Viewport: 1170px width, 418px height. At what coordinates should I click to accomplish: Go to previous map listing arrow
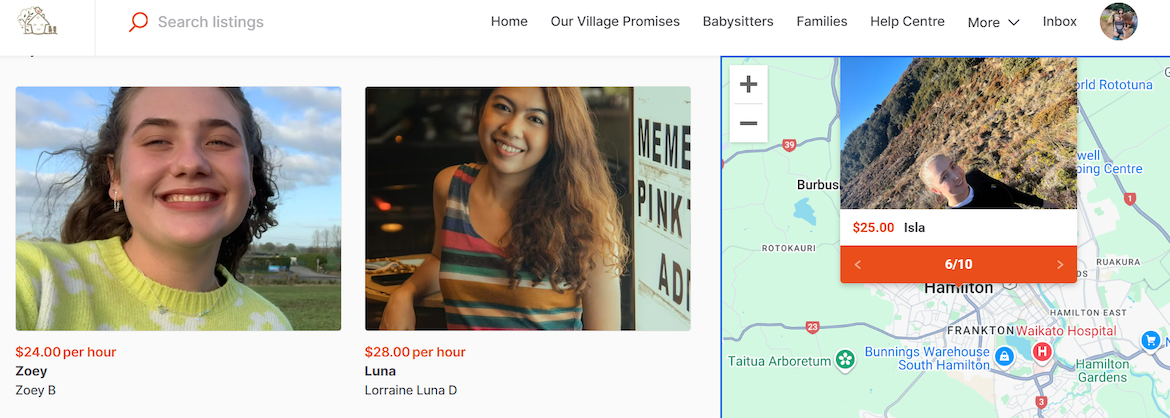[x=858, y=265]
